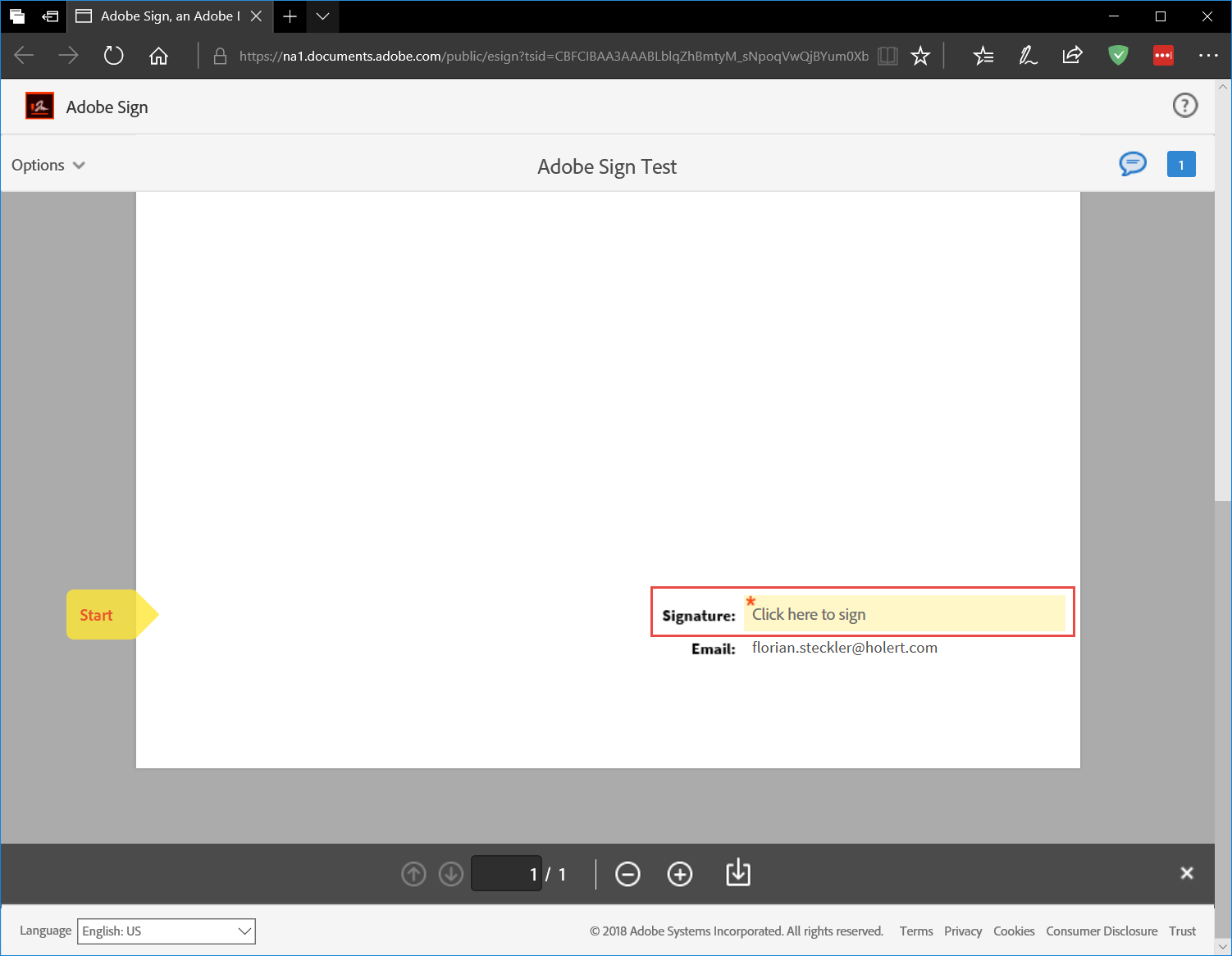Screen dimensions: 1232x956
Task: Click the email florian.steckler@holert.com text
Action: tap(844, 648)
